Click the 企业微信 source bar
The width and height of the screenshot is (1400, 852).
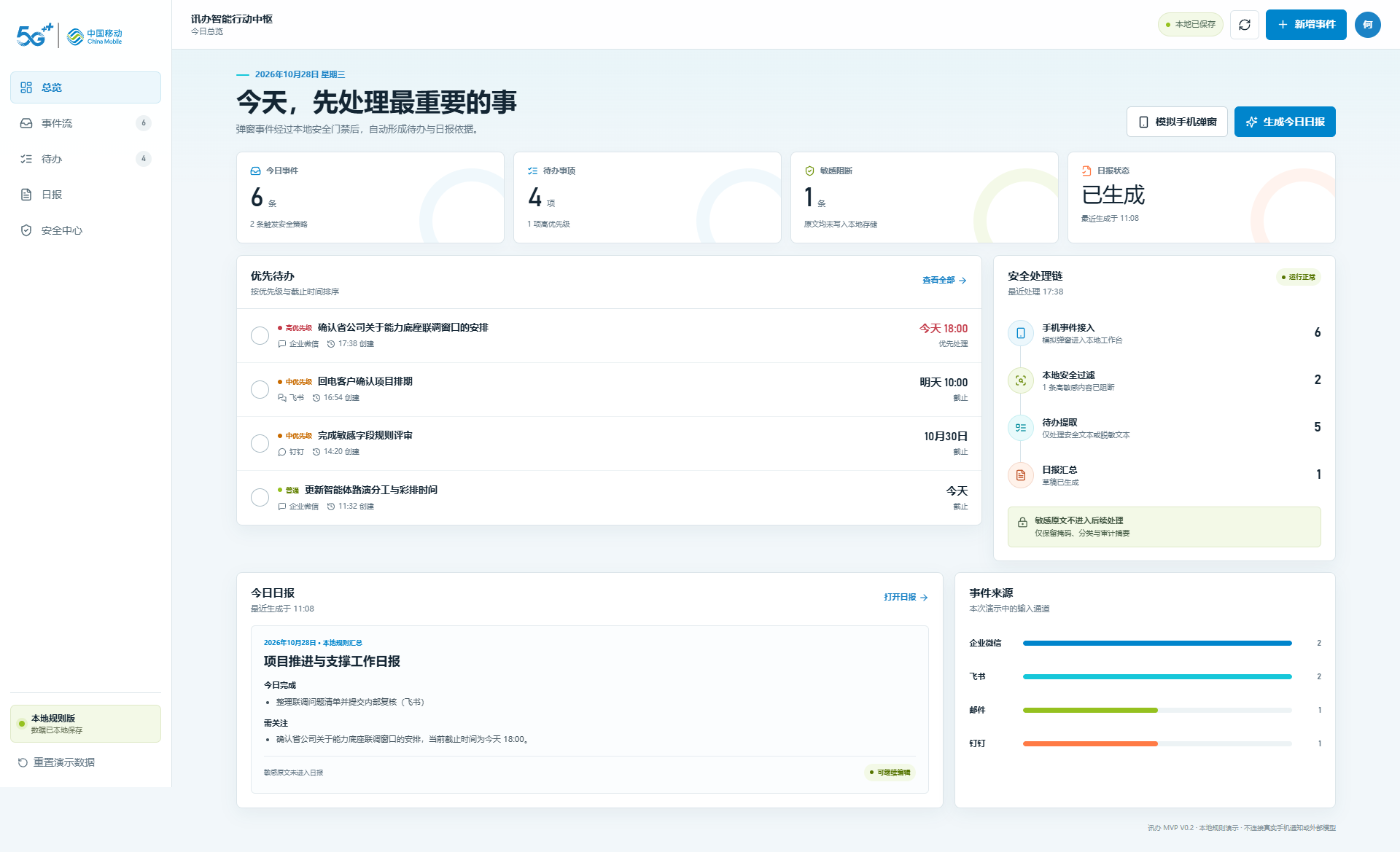click(1157, 643)
